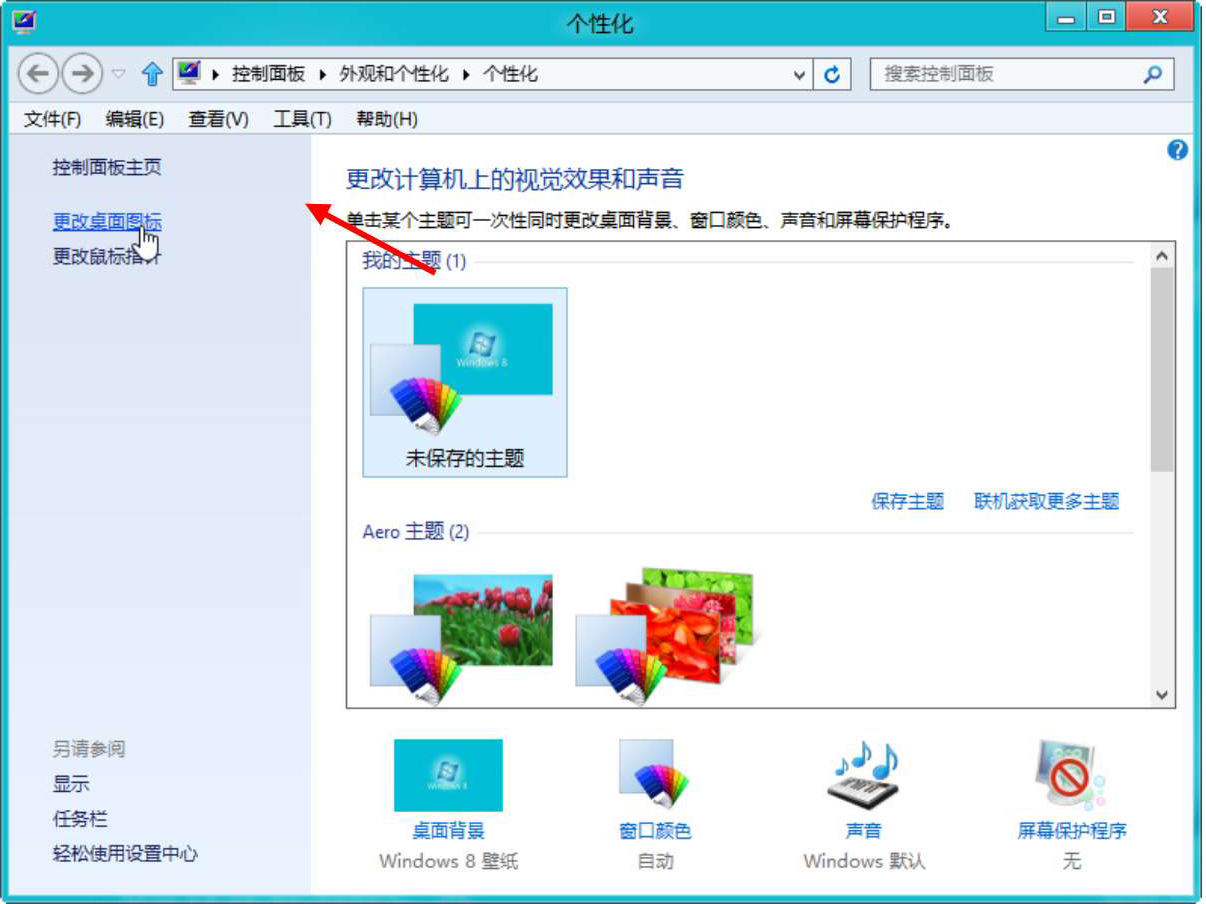Click the 桌面背景 text link
Viewport: 1206px width, 904px height.
[448, 830]
